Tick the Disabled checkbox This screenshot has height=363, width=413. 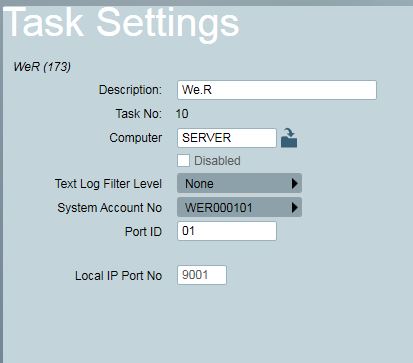pyautogui.click(x=183, y=160)
